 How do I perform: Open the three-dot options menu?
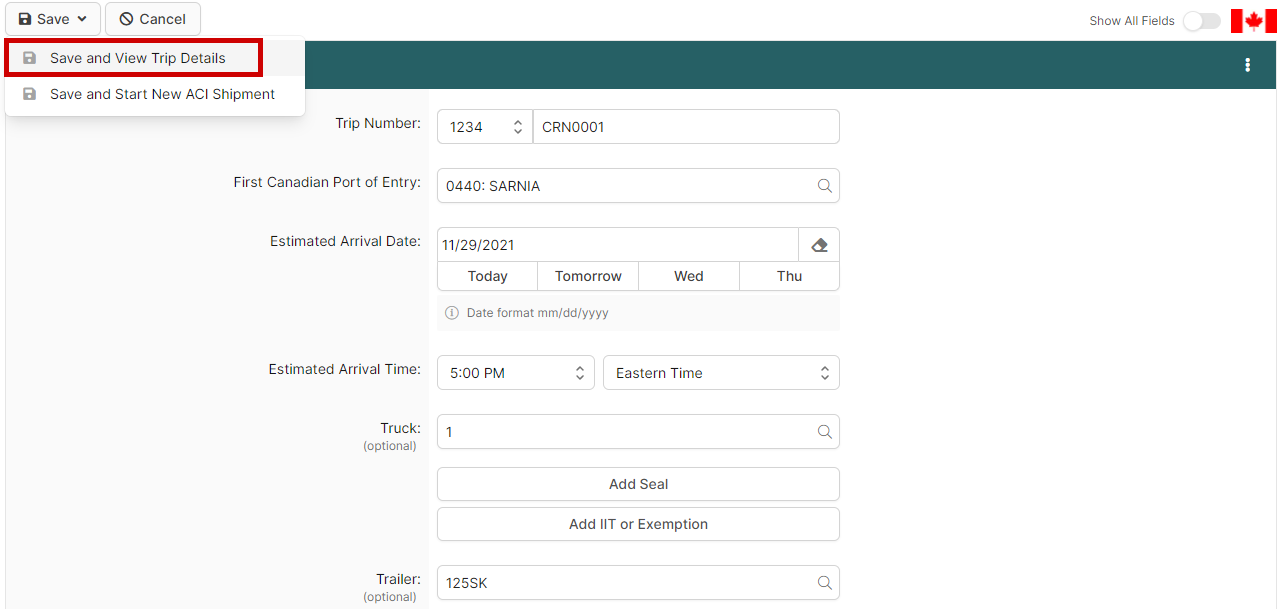point(1247,65)
